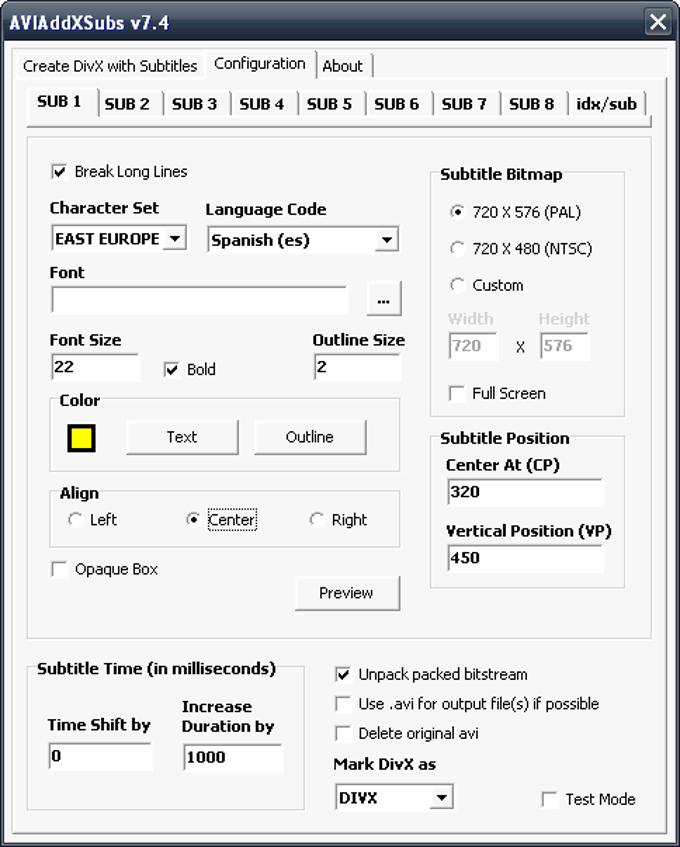Switch to Create DivX with Subtitles tab
This screenshot has width=680, height=847.
(110, 66)
